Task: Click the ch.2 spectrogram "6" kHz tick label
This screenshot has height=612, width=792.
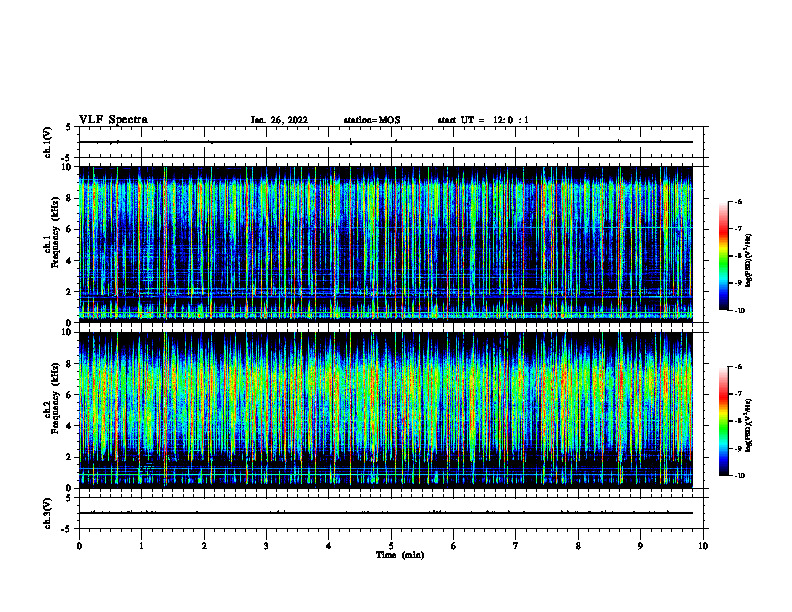Action: 69,395
